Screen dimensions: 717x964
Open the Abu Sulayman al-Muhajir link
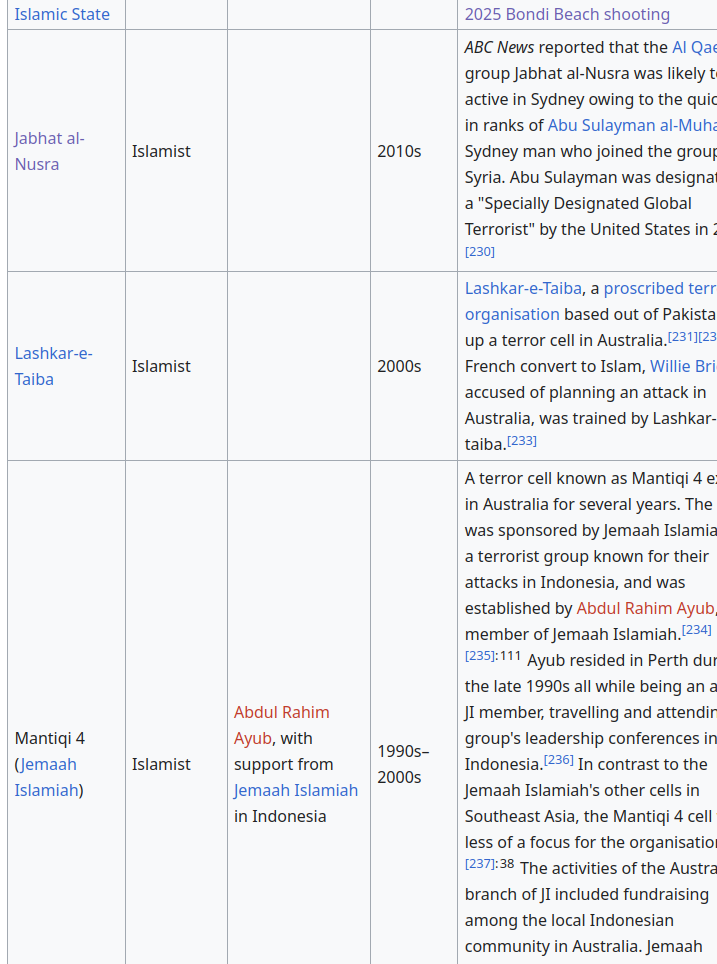(x=632, y=125)
